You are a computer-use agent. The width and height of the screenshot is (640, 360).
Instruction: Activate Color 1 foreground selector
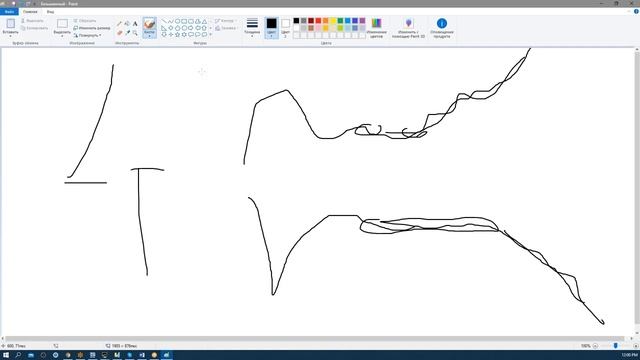pos(271,28)
